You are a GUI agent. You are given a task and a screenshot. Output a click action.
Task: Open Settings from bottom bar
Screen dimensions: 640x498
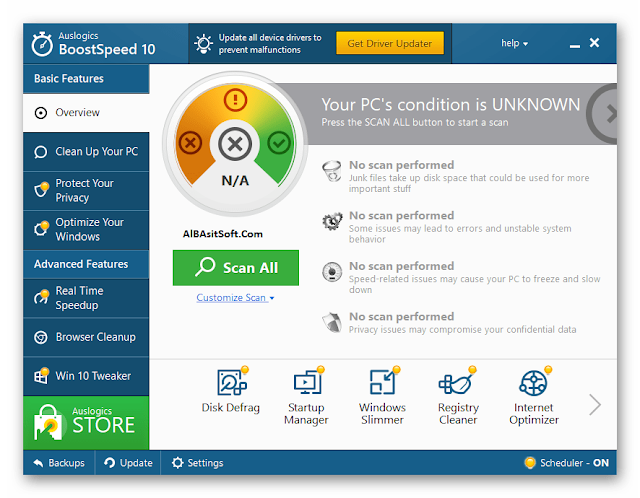[x=198, y=462]
